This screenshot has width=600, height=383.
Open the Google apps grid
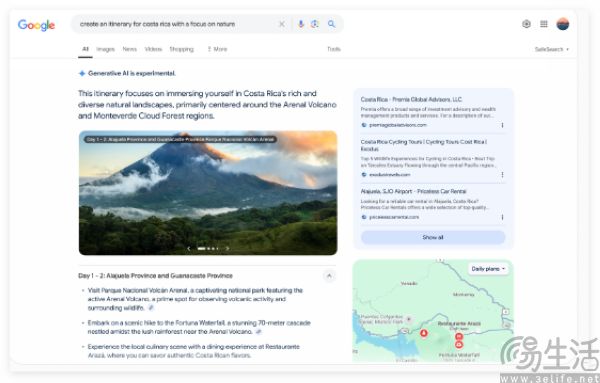[544, 24]
